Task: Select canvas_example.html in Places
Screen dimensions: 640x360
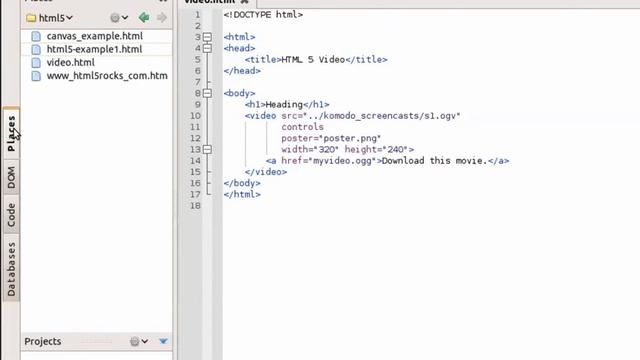Action: (x=95, y=36)
